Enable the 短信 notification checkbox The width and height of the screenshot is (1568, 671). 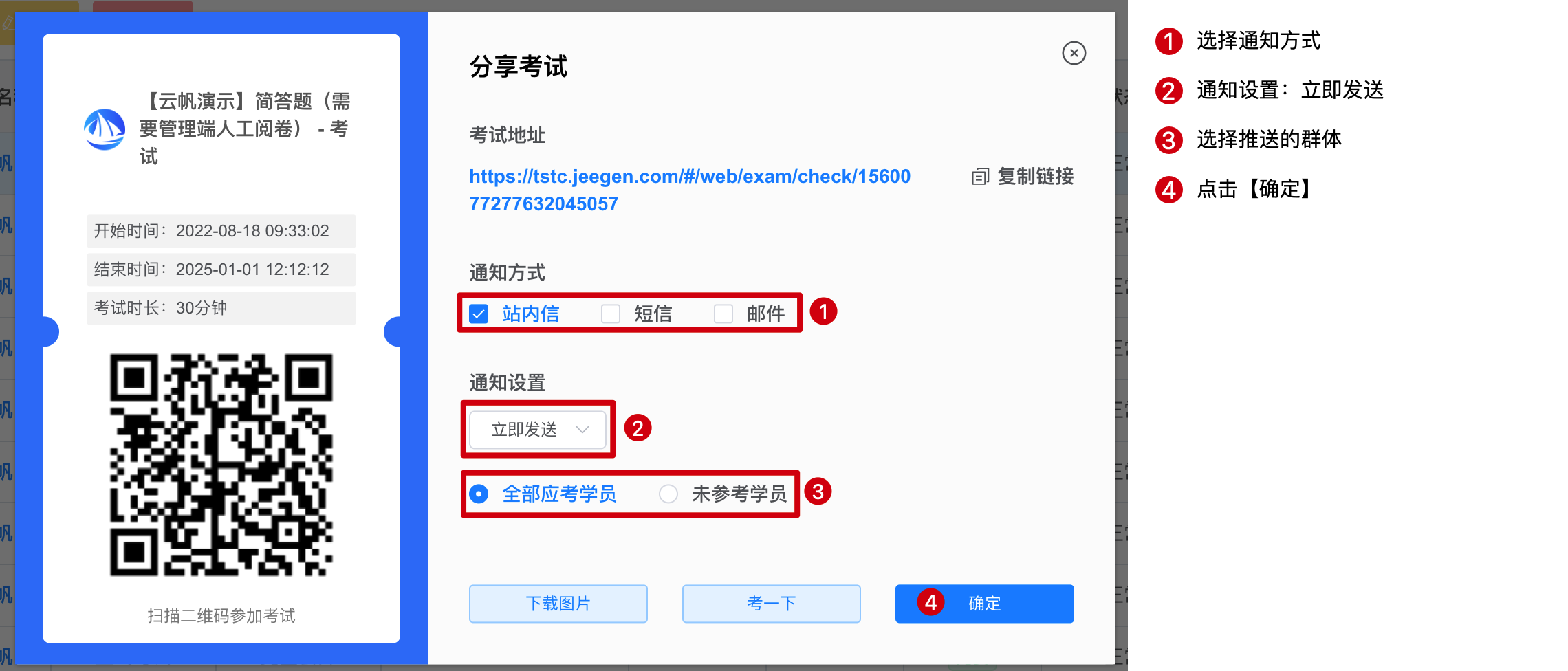tap(611, 314)
